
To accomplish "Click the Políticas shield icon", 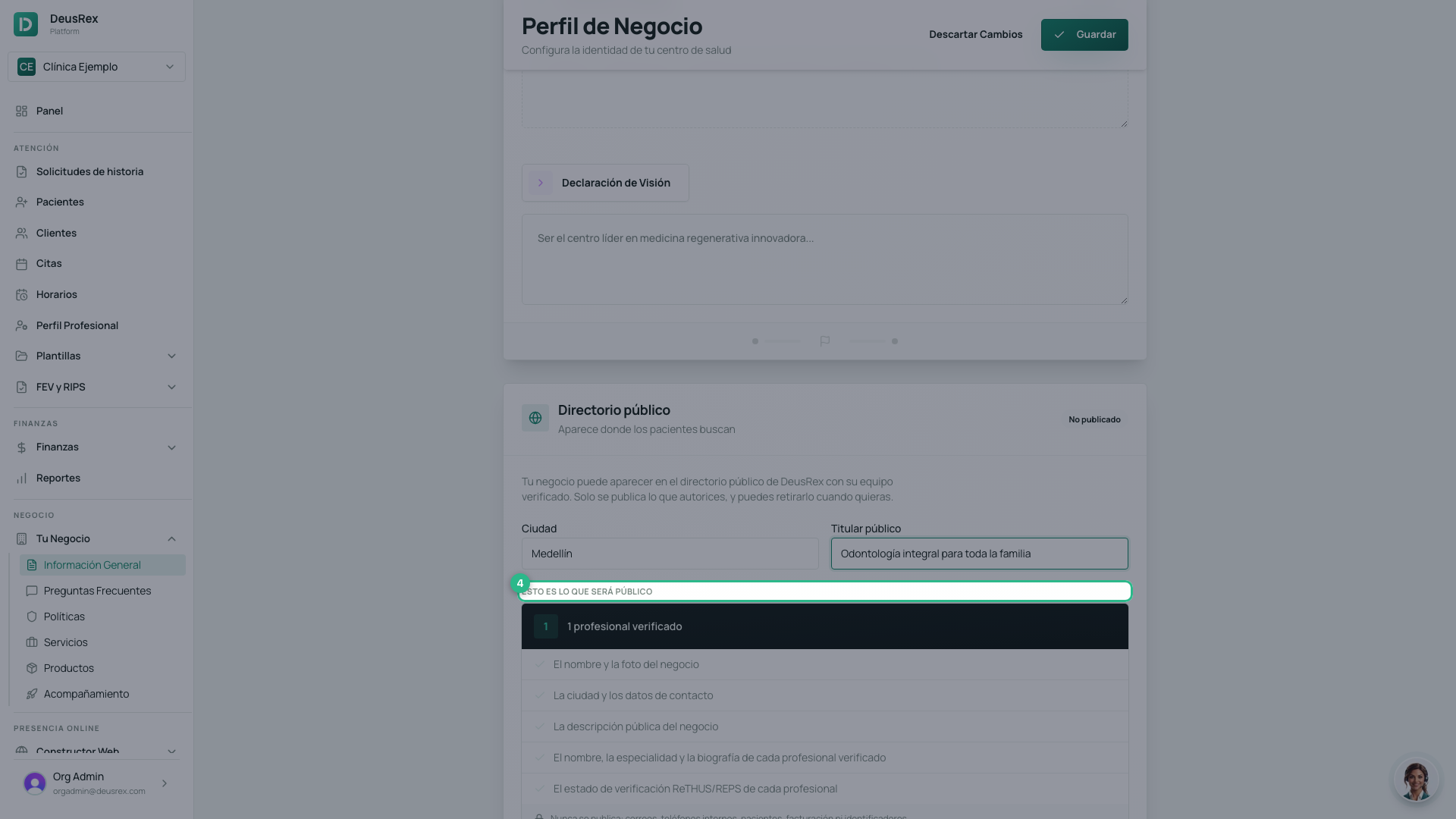I will pos(32,617).
